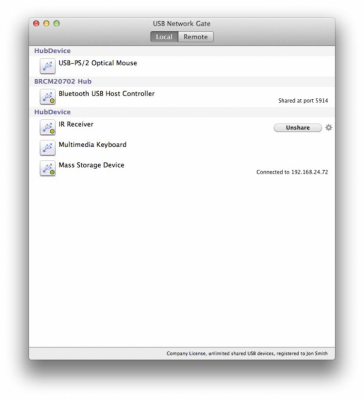Click the Mass Storage Device USB icon
364x400 pixels.
click(48, 168)
